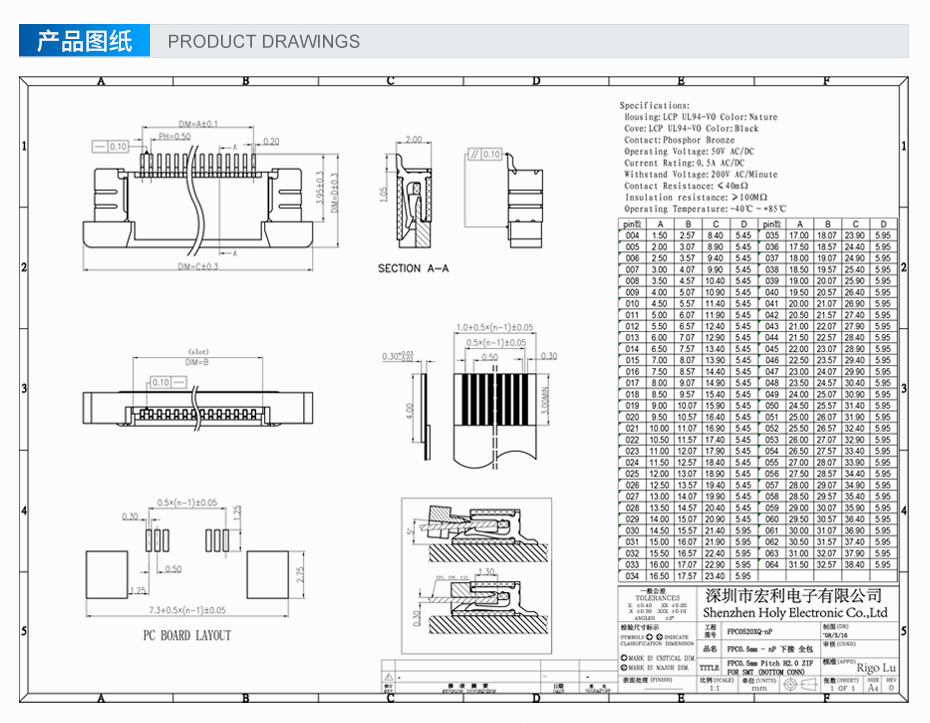Click the flatness 0.10 frame above slot view
This screenshot has height=723, width=930.
click(167, 382)
